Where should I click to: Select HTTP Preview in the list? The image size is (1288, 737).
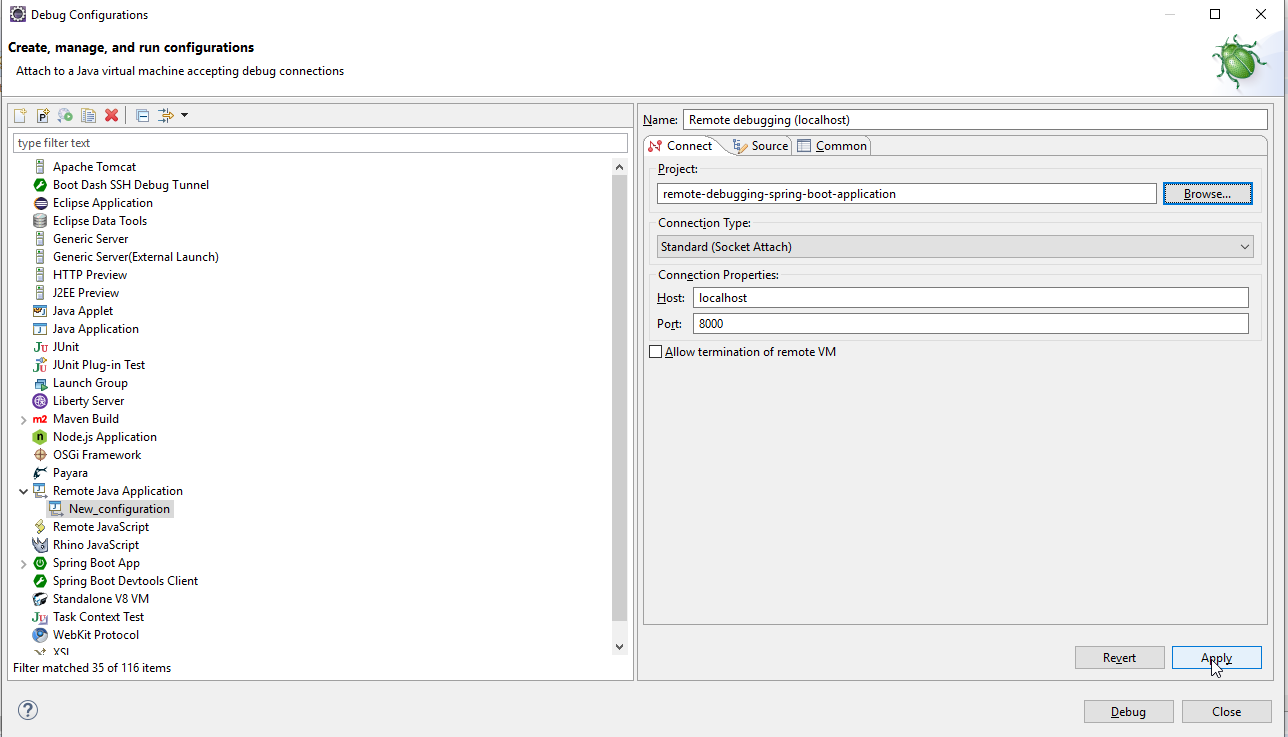tap(90, 275)
